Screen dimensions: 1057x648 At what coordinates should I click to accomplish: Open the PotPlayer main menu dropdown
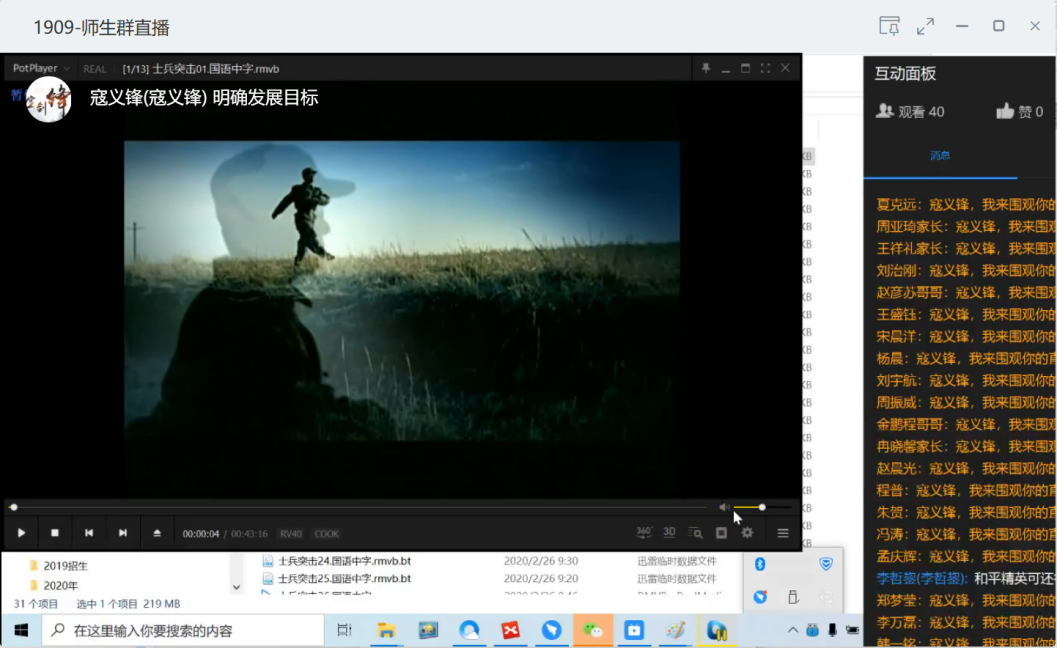[x=40, y=68]
